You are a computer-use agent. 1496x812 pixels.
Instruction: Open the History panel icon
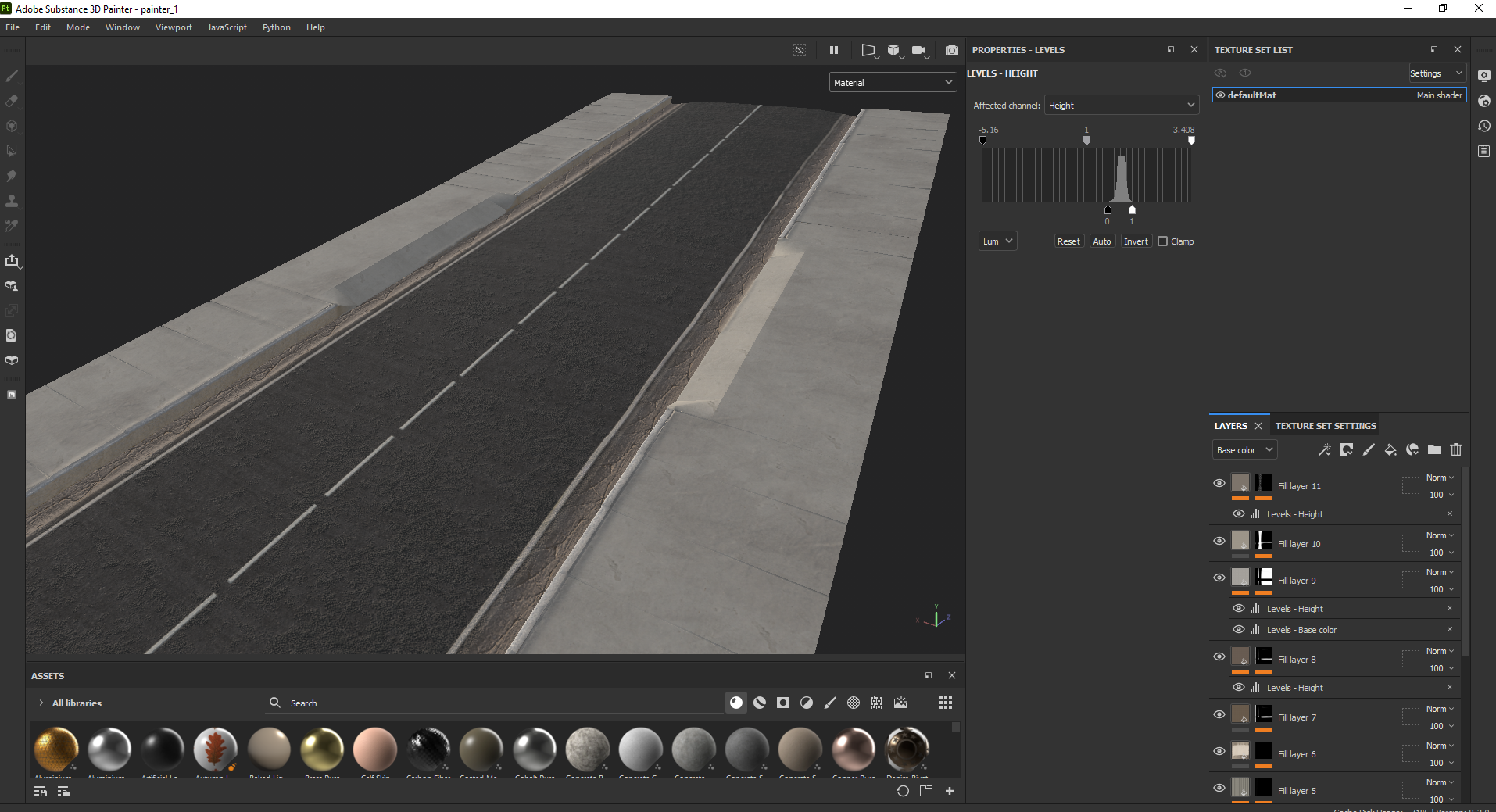(1484, 126)
